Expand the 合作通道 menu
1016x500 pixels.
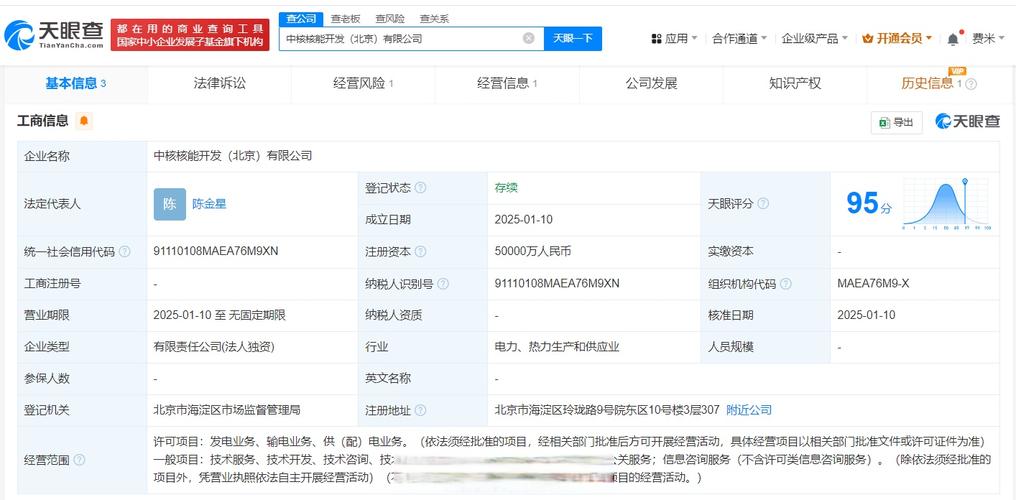pos(740,38)
